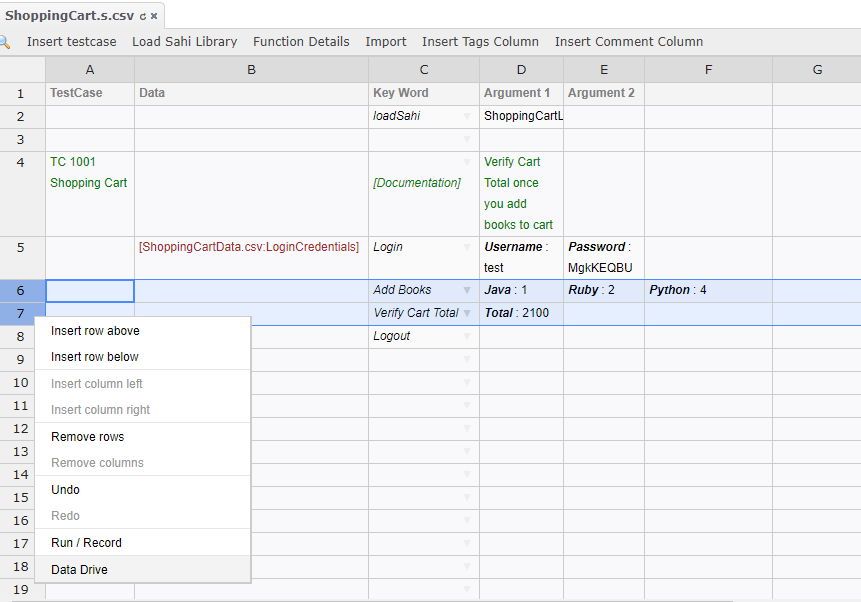Open Function Details from the toolbar
Viewport: 861px width, 602px height.
pyautogui.click(x=301, y=42)
